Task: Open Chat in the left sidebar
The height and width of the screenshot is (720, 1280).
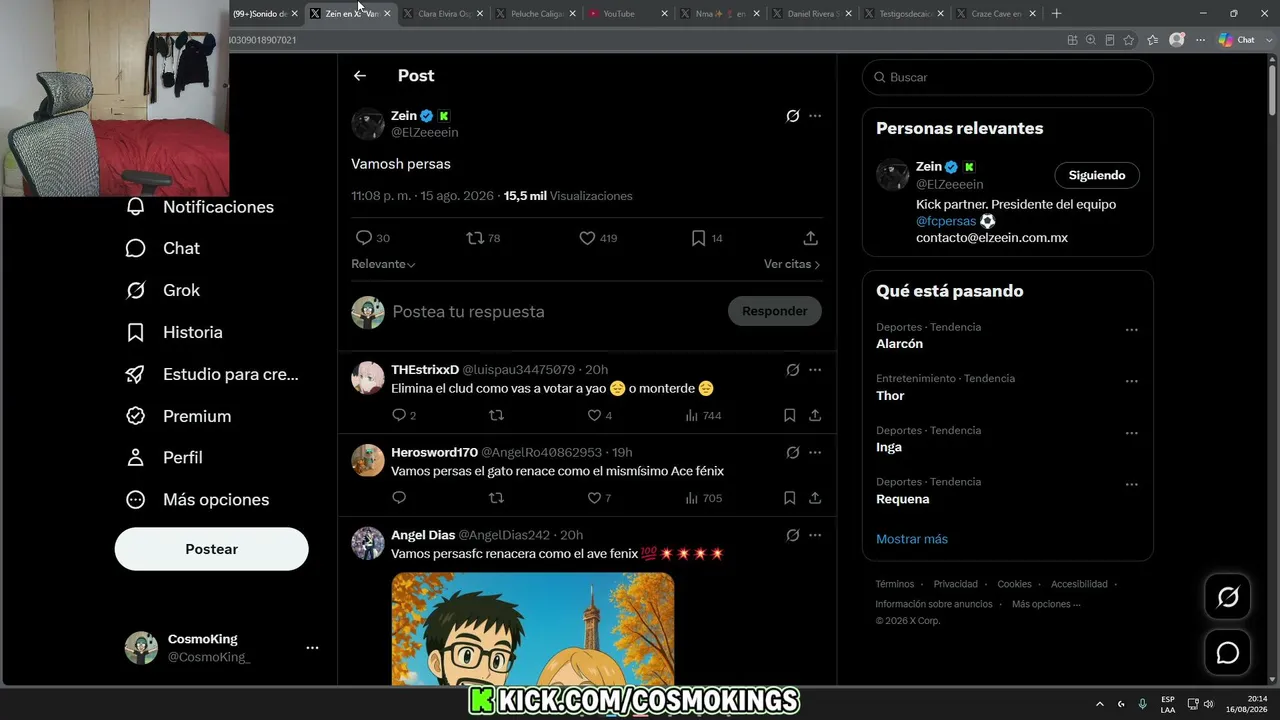Action: [x=163, y=248]
